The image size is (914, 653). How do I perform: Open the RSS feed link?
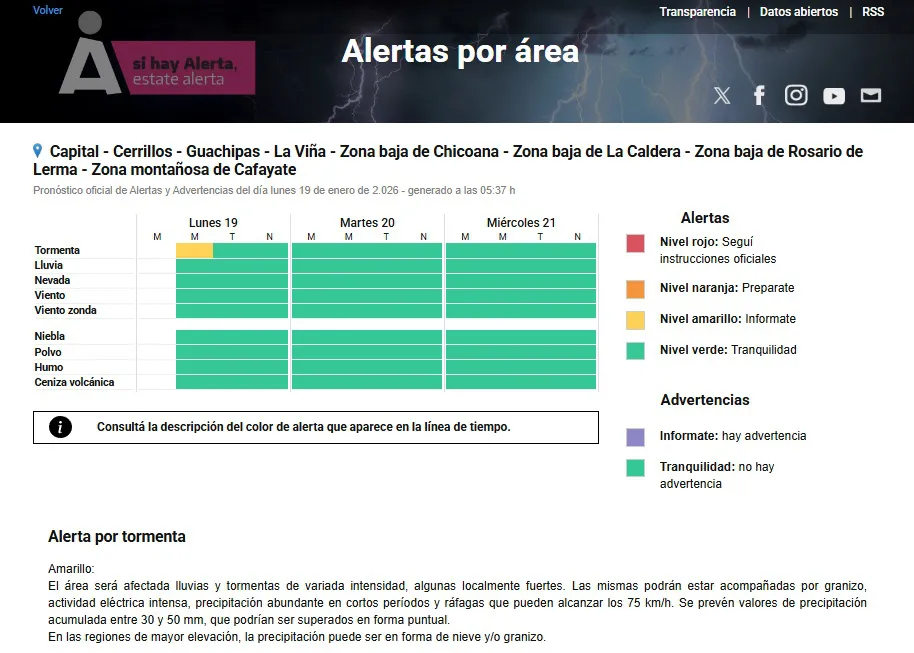coord(873,12)
